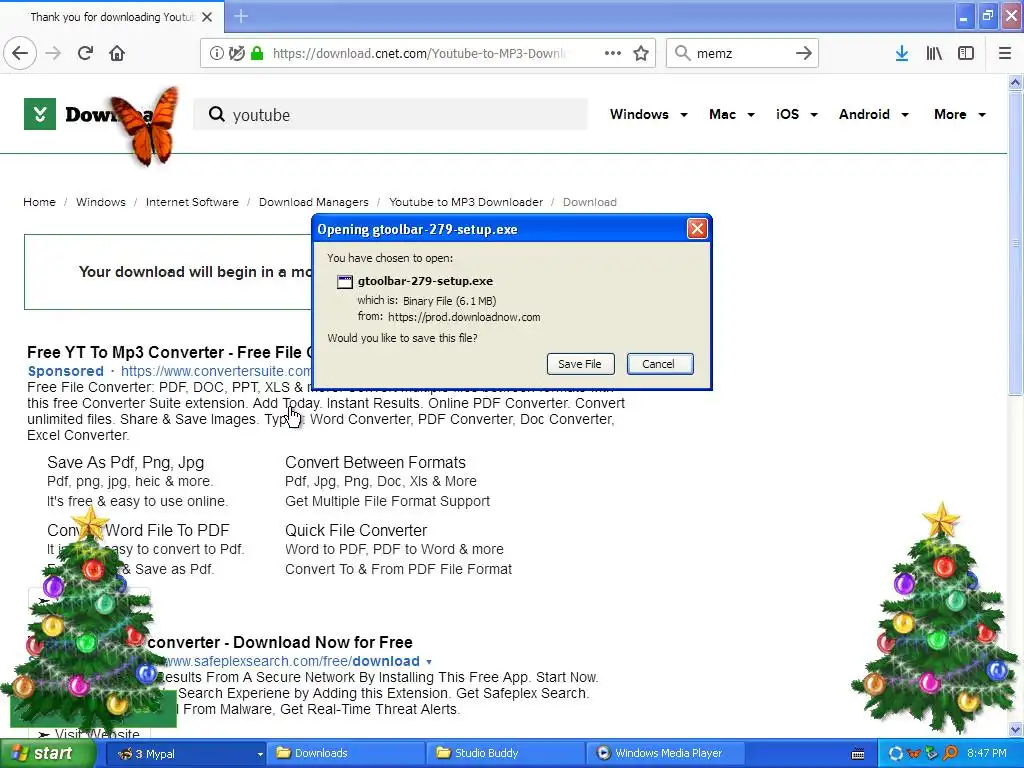Switch to Downloads taskbar window
Screen dimensions: 1024x768
[x=346, y=754]
